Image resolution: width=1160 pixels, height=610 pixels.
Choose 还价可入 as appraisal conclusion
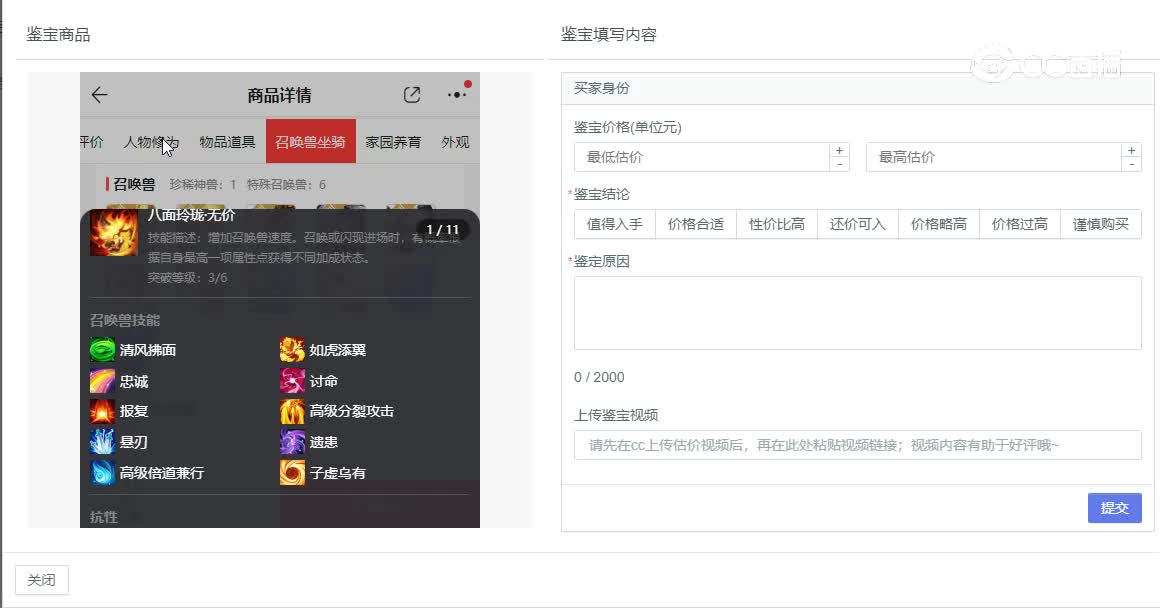coord(857,224)
